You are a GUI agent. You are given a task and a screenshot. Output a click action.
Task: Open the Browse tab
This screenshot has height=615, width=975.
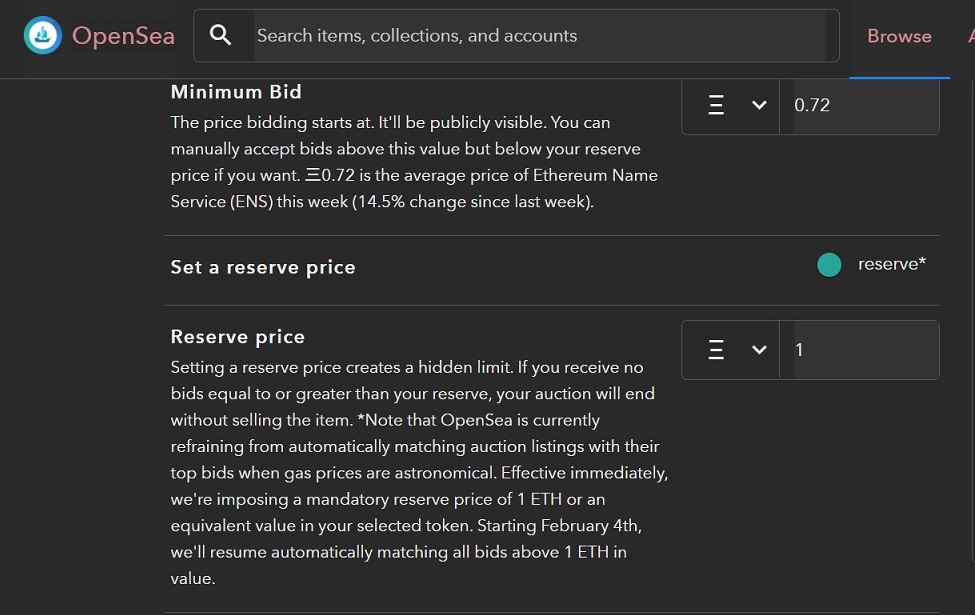point(899,36)
